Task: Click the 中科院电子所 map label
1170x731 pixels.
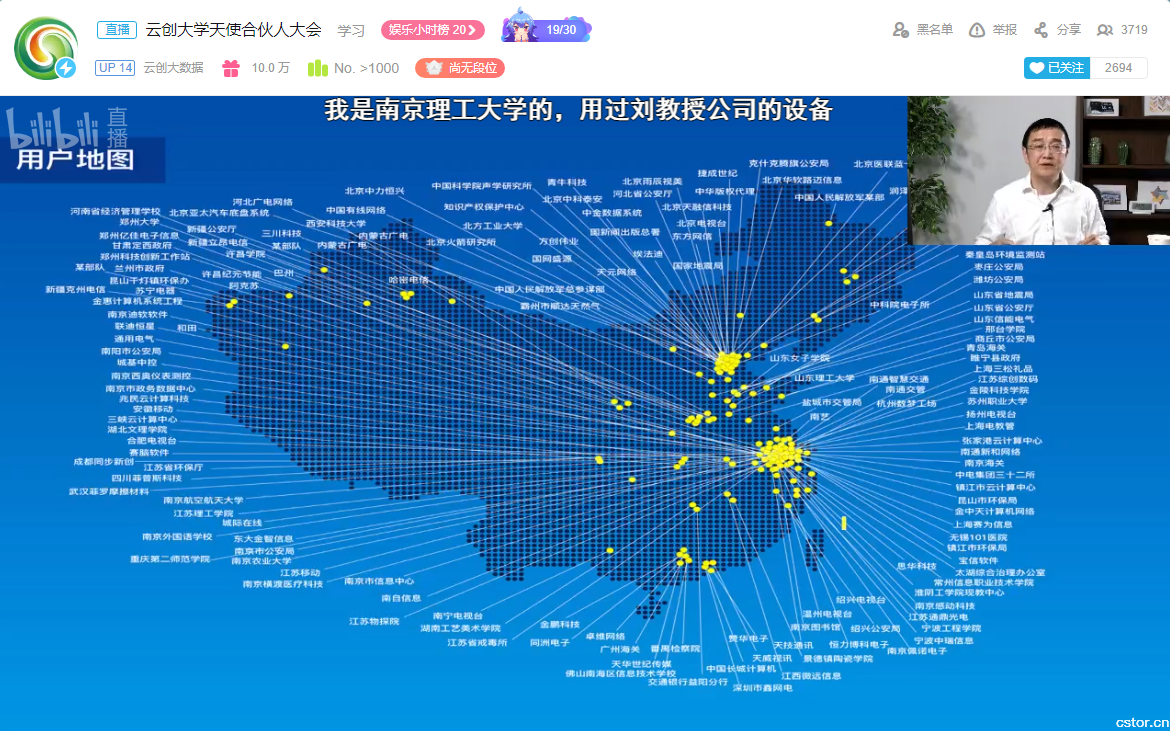Action: coord(899,305)
